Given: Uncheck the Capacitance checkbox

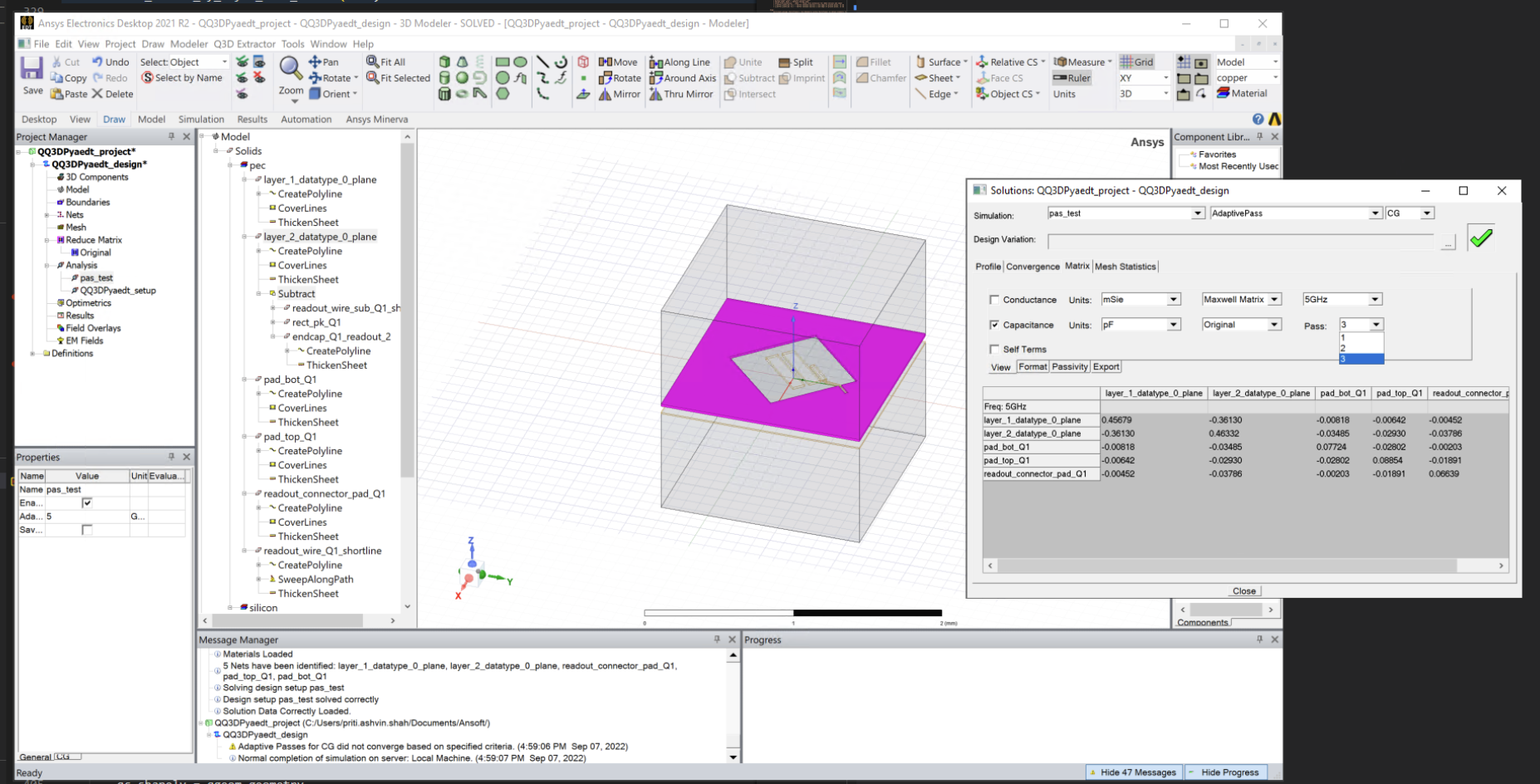Looking at the screenshot, I should (994, 325).
